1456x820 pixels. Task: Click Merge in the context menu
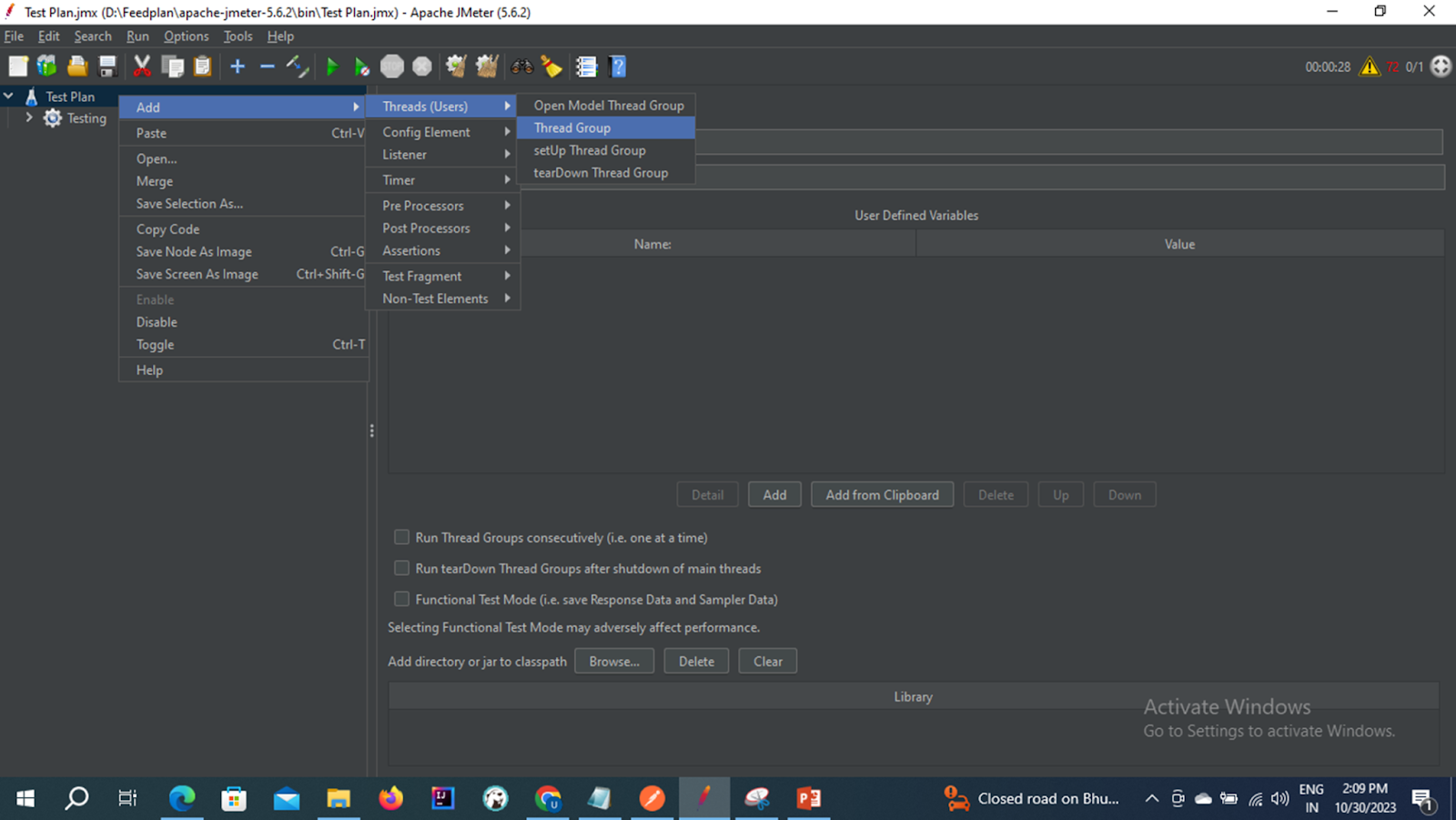243,181
